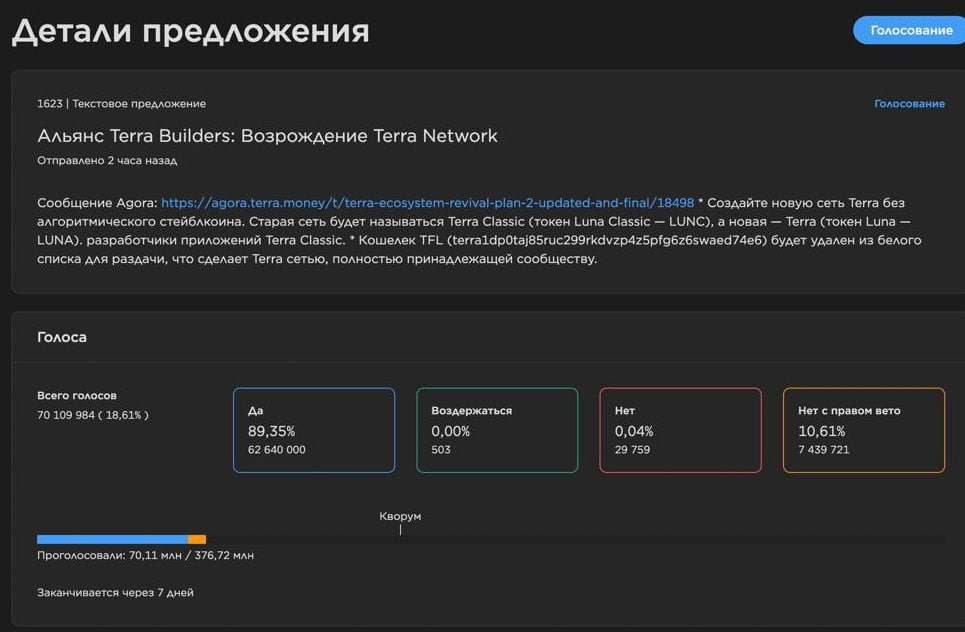
Task: Click the Проголосовали 70,11 млн summary text
Action: point(145,556)
